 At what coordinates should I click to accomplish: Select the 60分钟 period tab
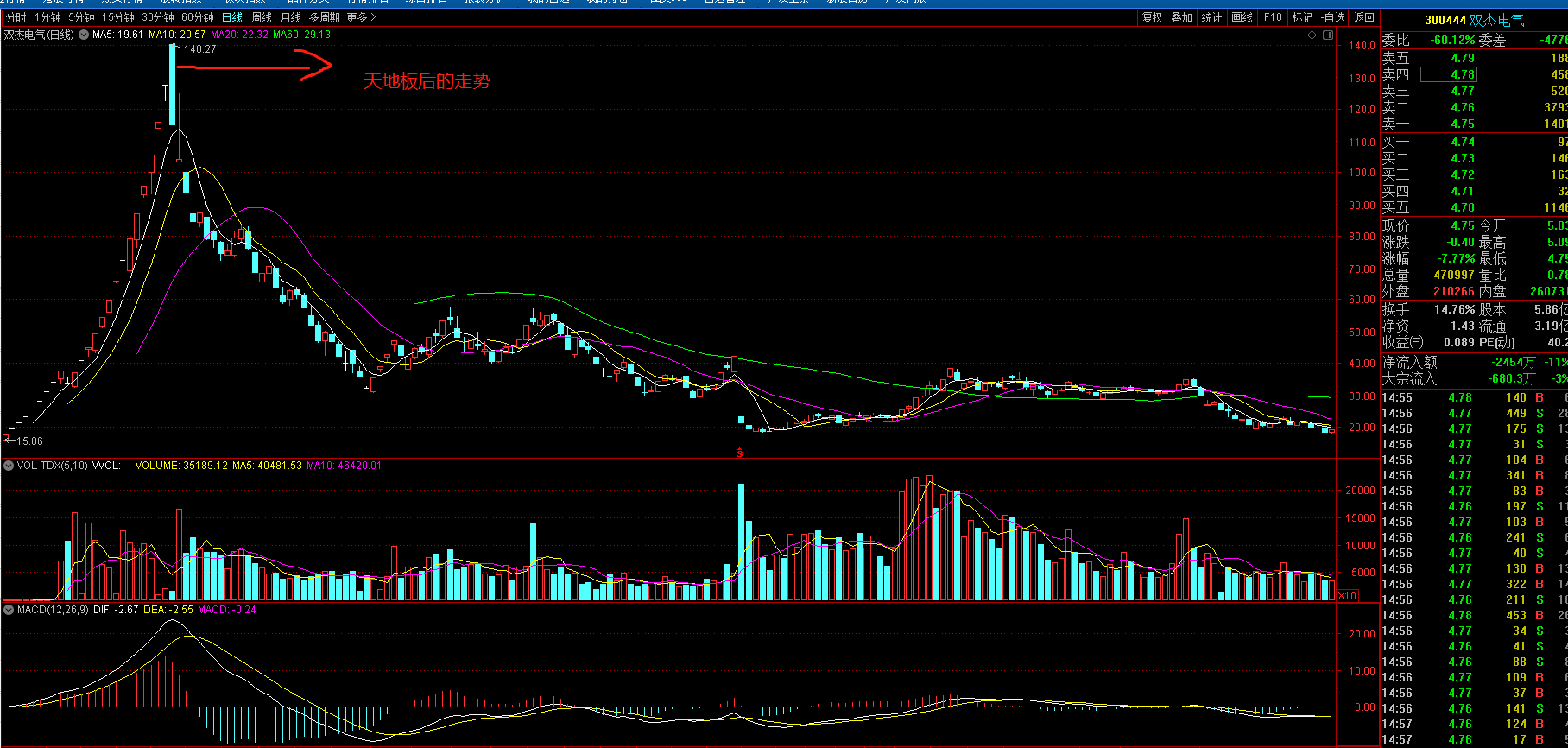coord(198,17)
